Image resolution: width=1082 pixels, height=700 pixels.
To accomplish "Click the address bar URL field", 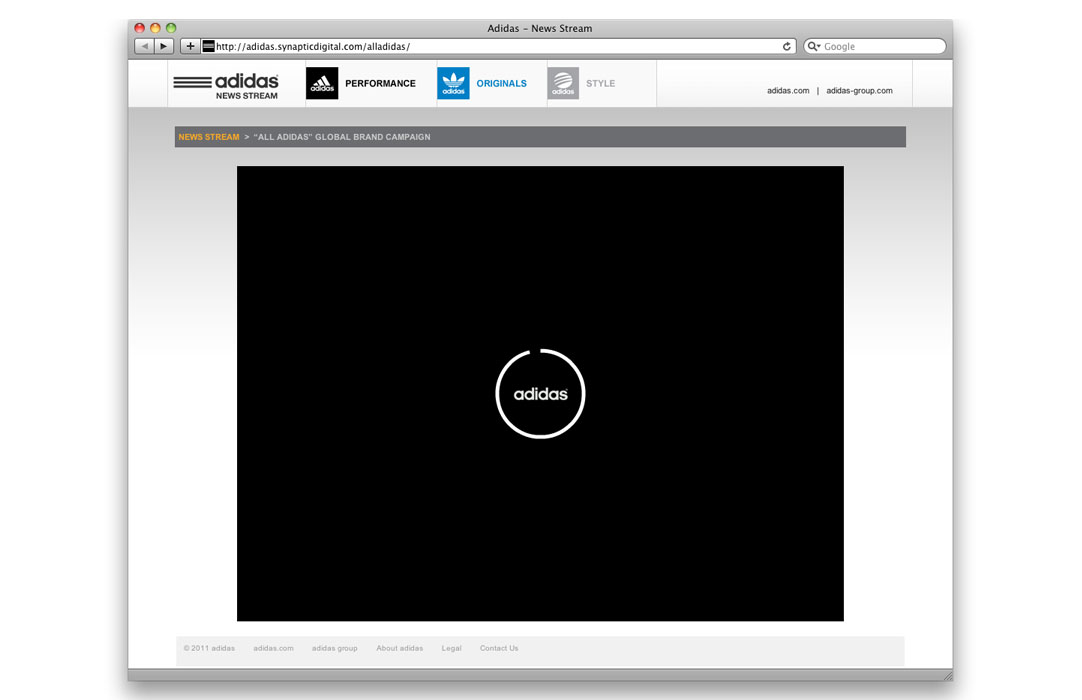I will [498, 46].
